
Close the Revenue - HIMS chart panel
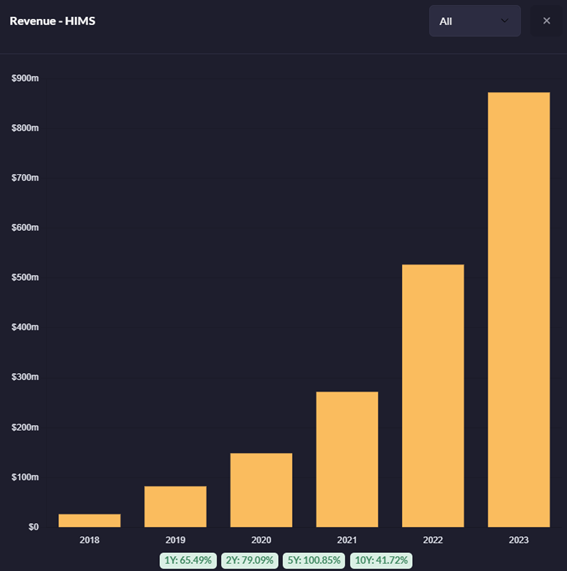[x=546, y=21]
